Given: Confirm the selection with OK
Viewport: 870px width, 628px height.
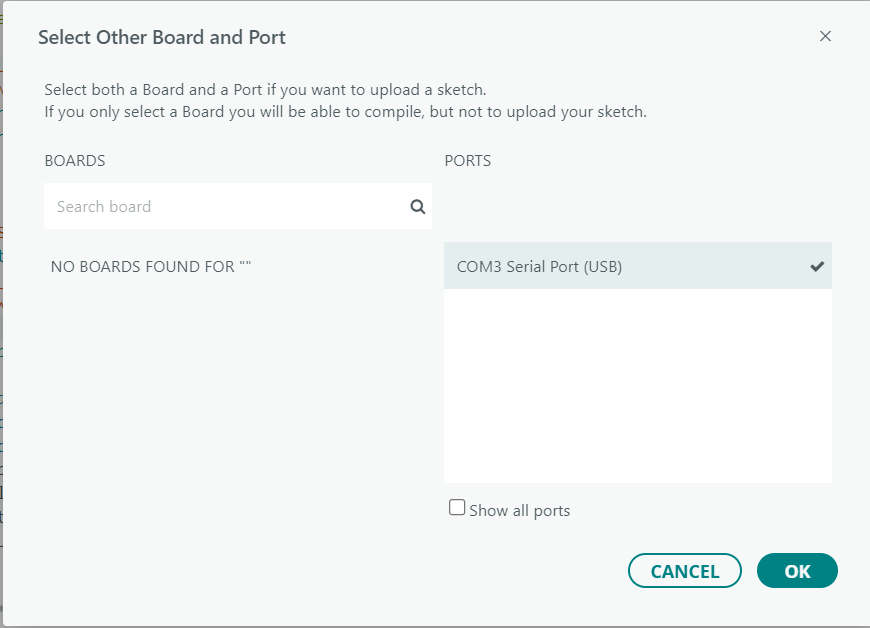Looking at the screenshot, I should (797, 571).
